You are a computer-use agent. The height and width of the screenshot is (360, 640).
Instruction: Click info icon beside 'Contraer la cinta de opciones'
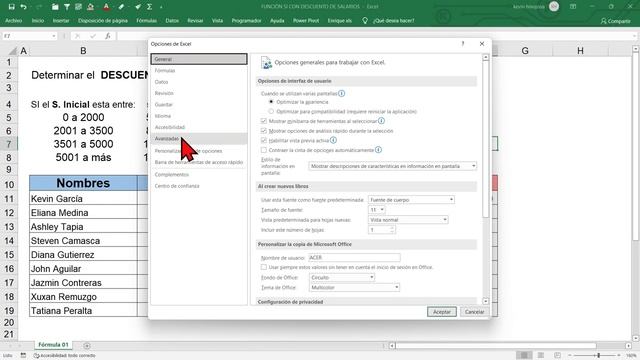coord(378,150)
